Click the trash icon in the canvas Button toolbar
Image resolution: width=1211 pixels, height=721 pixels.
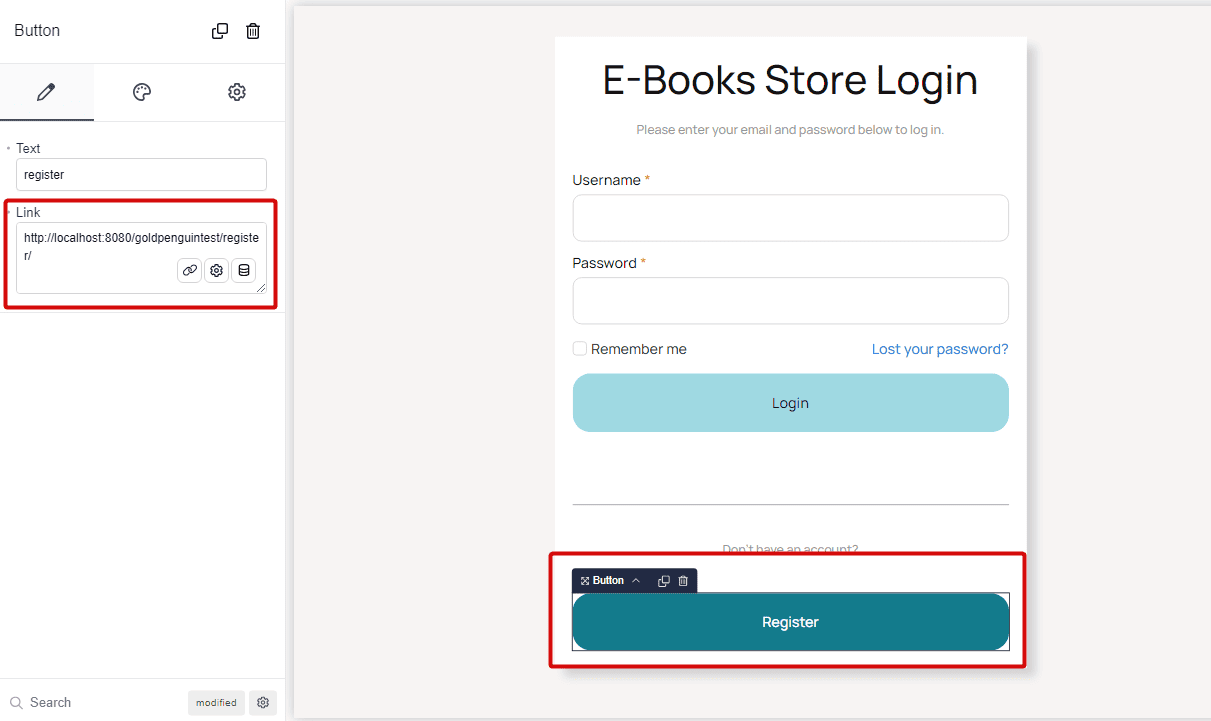click(x=683, y=580)
